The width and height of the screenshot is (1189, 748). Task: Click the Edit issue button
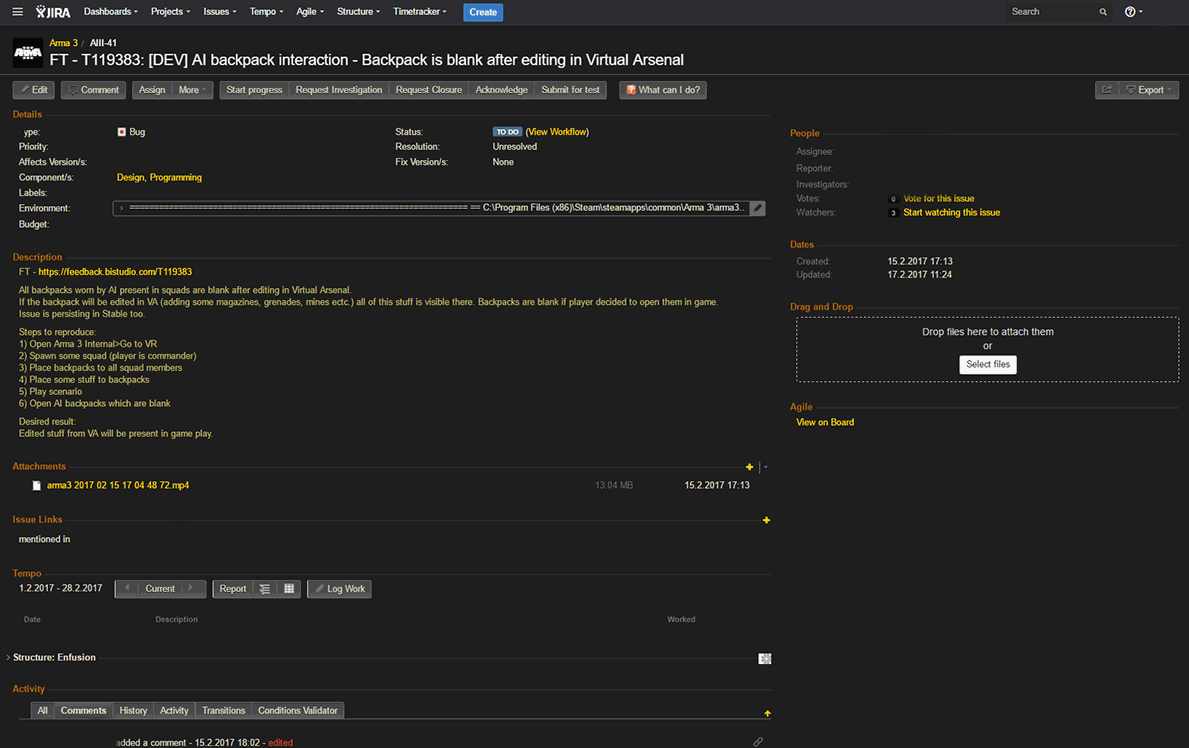click(33, 90)
